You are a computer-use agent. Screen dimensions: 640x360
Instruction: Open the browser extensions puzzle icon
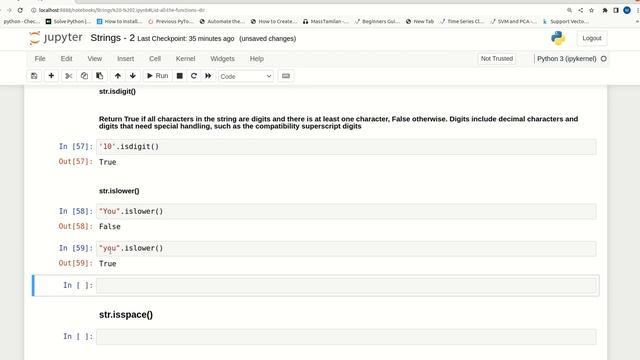pos(605,10)
